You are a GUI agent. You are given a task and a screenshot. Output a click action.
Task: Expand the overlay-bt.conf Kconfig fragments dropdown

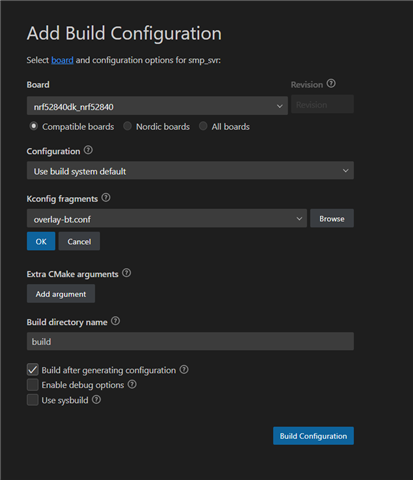167,219
